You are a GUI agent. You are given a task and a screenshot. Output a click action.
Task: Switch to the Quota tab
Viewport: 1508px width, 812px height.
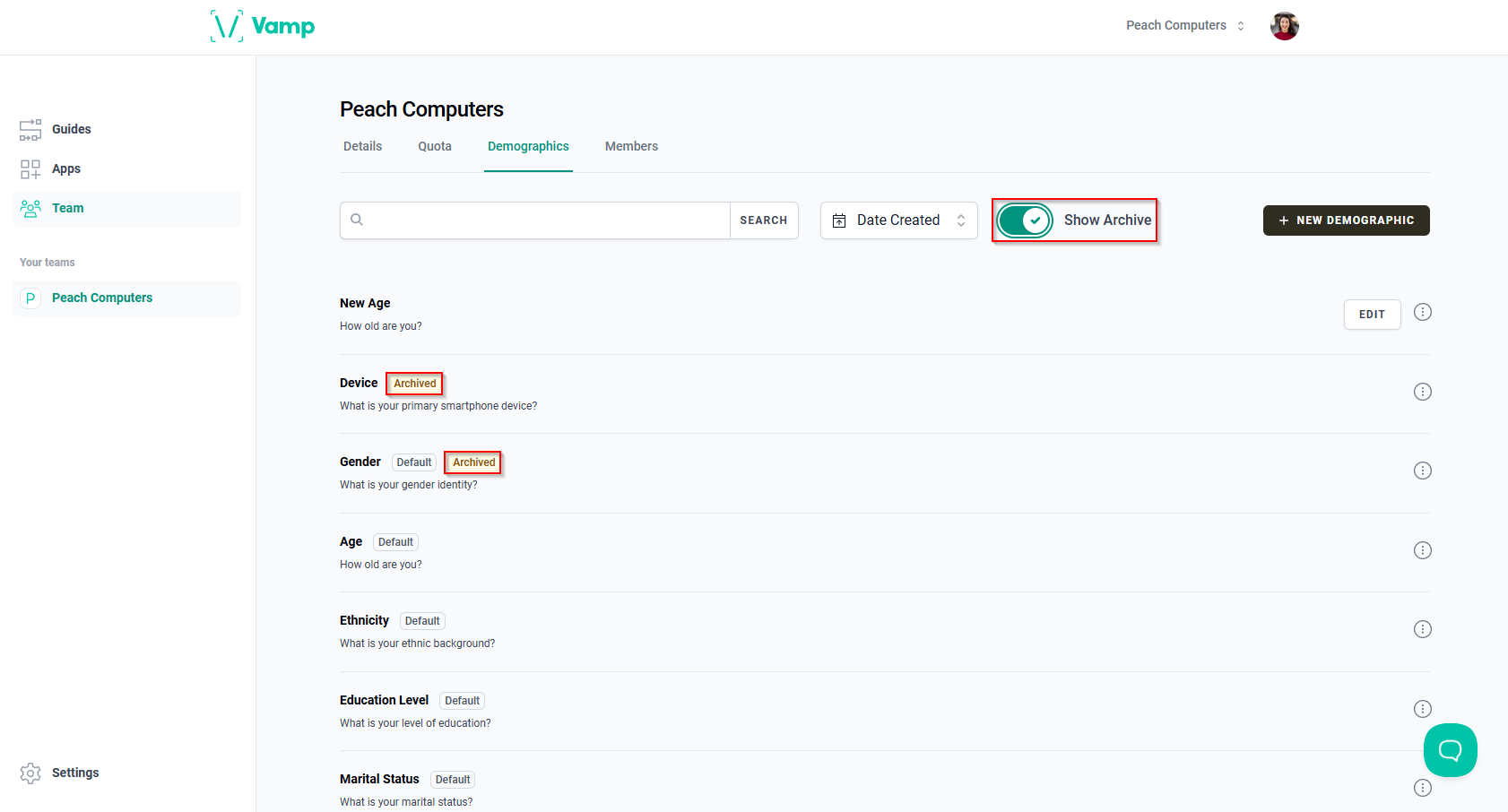coord(435,146)
